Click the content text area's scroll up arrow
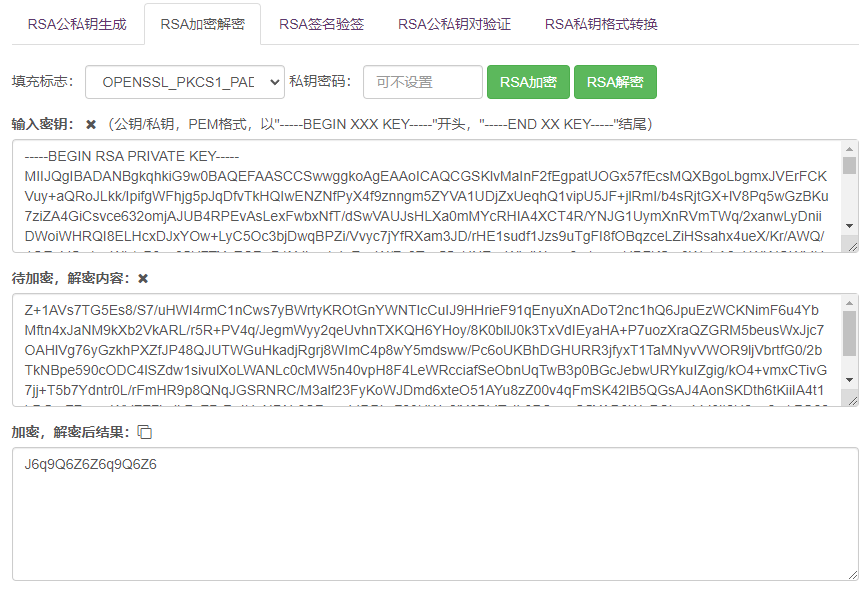The height and width of the screenshot is (593, 868). [x=850, y=302]
